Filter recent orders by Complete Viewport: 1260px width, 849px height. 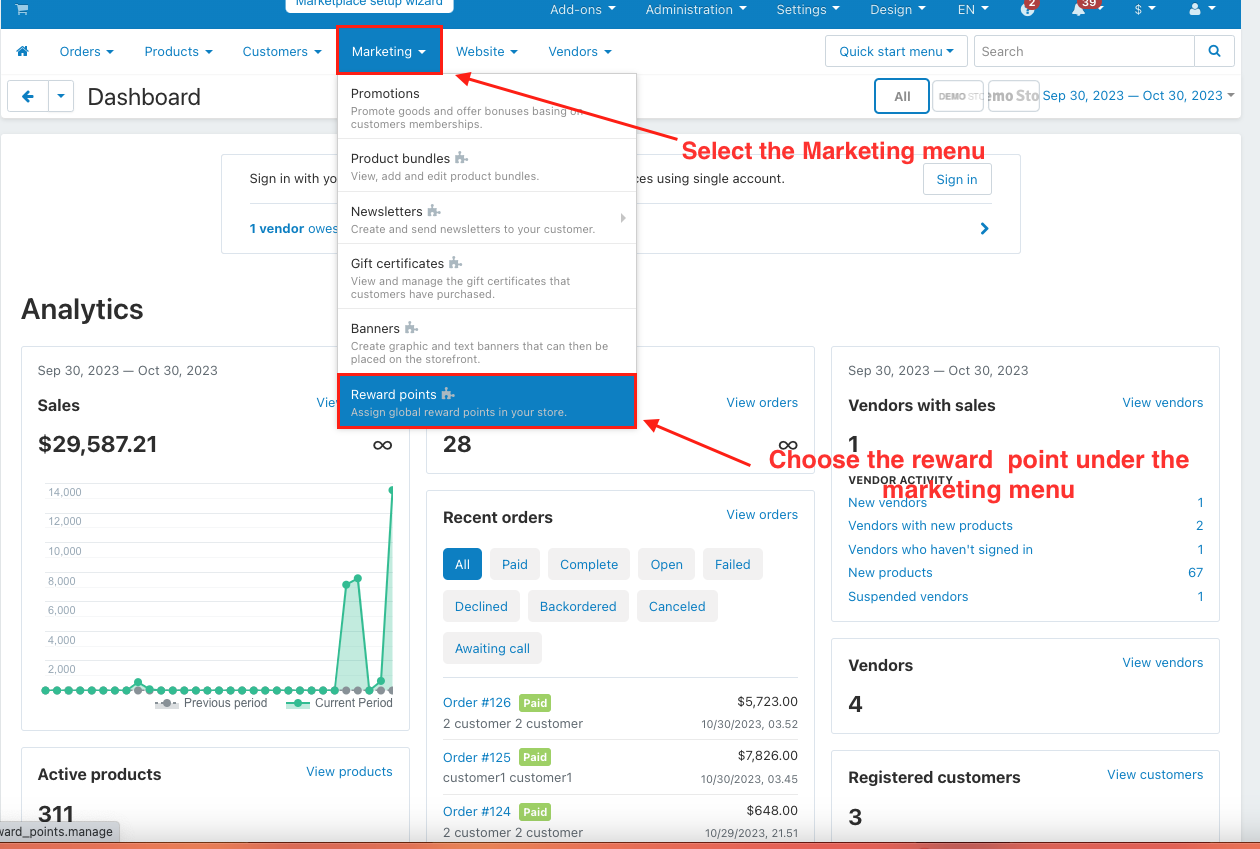[x=589, y=564]
